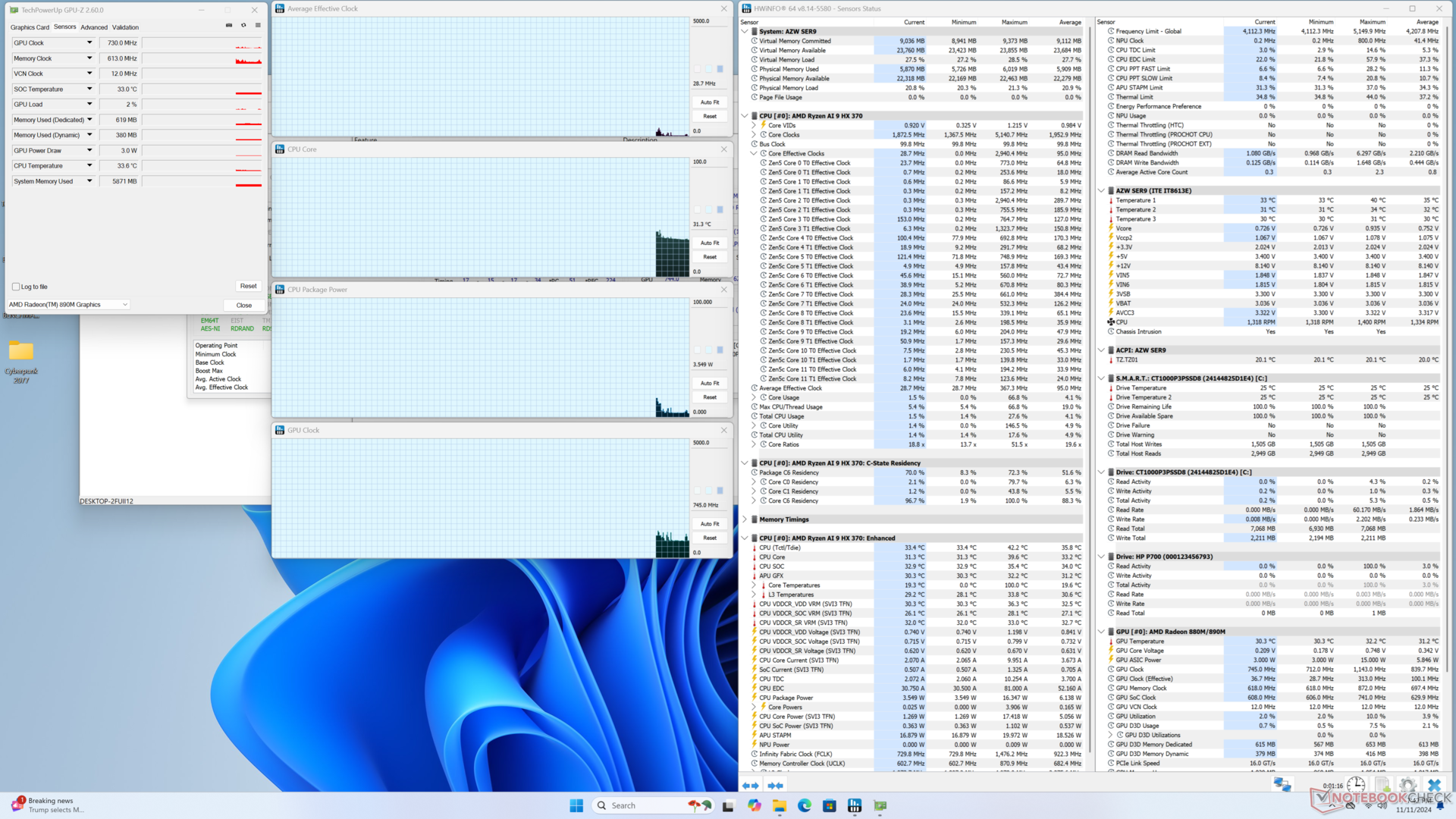Enable Log to file checkbox
The height and width of the screenshot is (819, 1456).
tap(16, 287)
